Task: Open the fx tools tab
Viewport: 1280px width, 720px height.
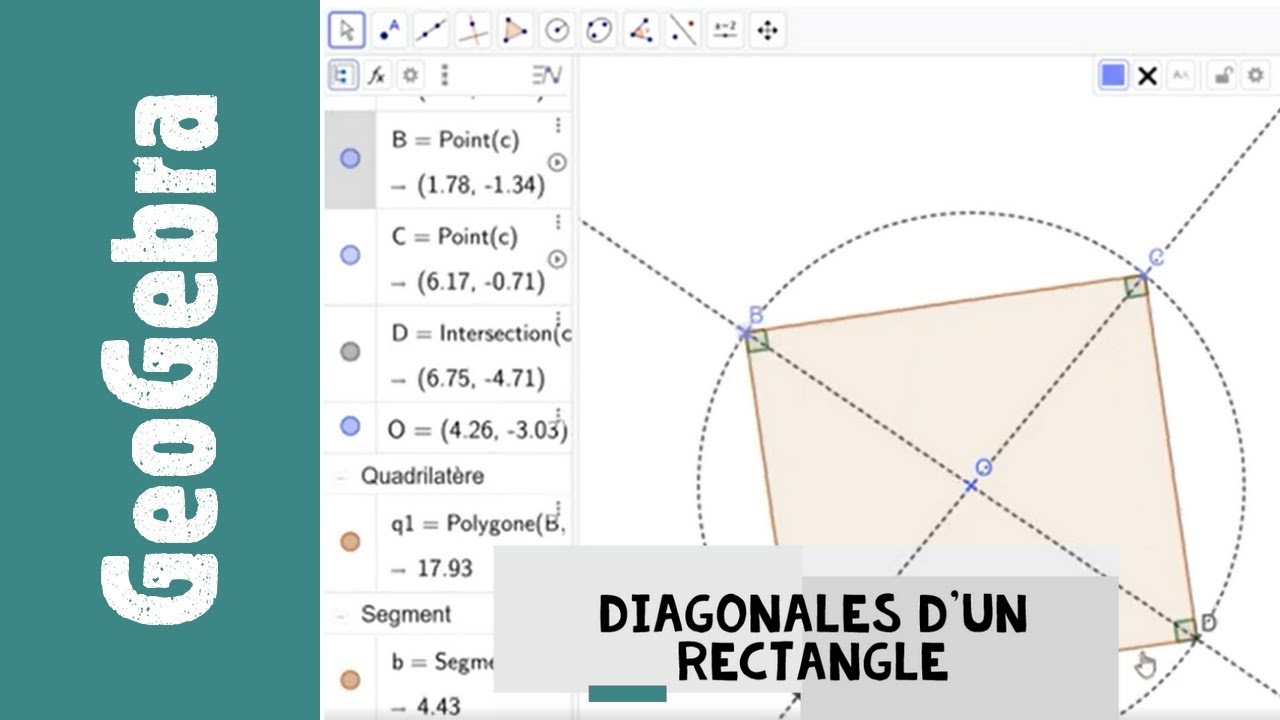Action: point(376,75)
